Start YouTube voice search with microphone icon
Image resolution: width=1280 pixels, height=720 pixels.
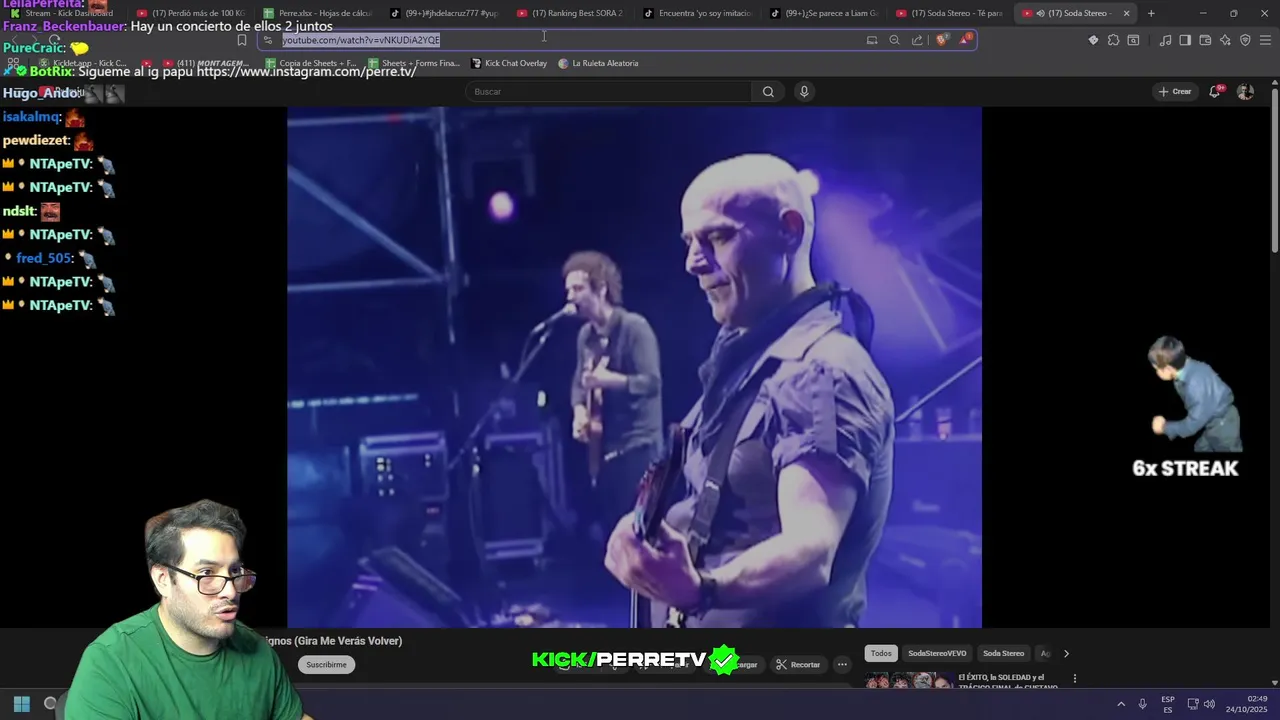click(x=804, y=92)
